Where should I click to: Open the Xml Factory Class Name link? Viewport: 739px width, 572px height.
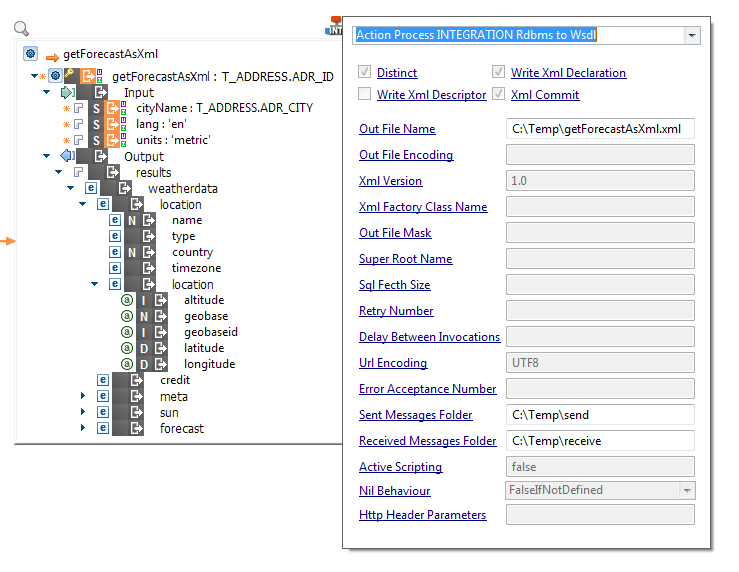tap(423, 207)
